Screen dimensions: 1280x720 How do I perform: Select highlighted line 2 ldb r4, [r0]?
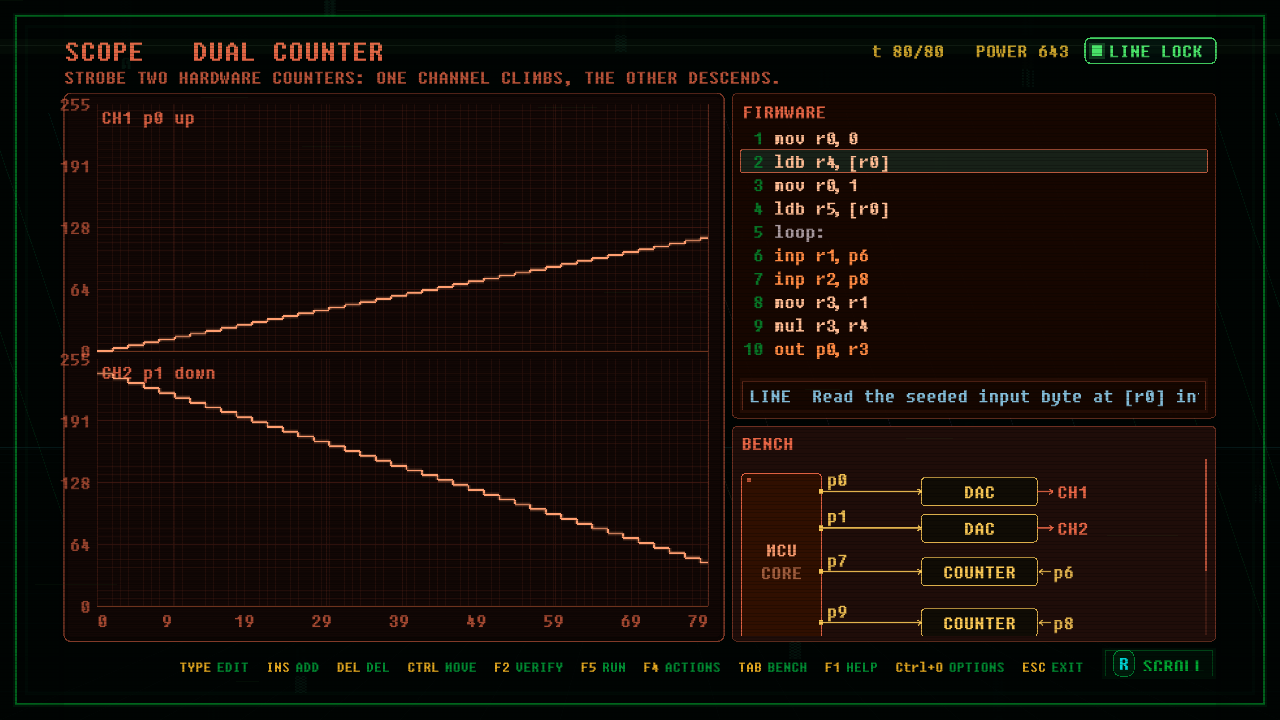tap(973, 162)
